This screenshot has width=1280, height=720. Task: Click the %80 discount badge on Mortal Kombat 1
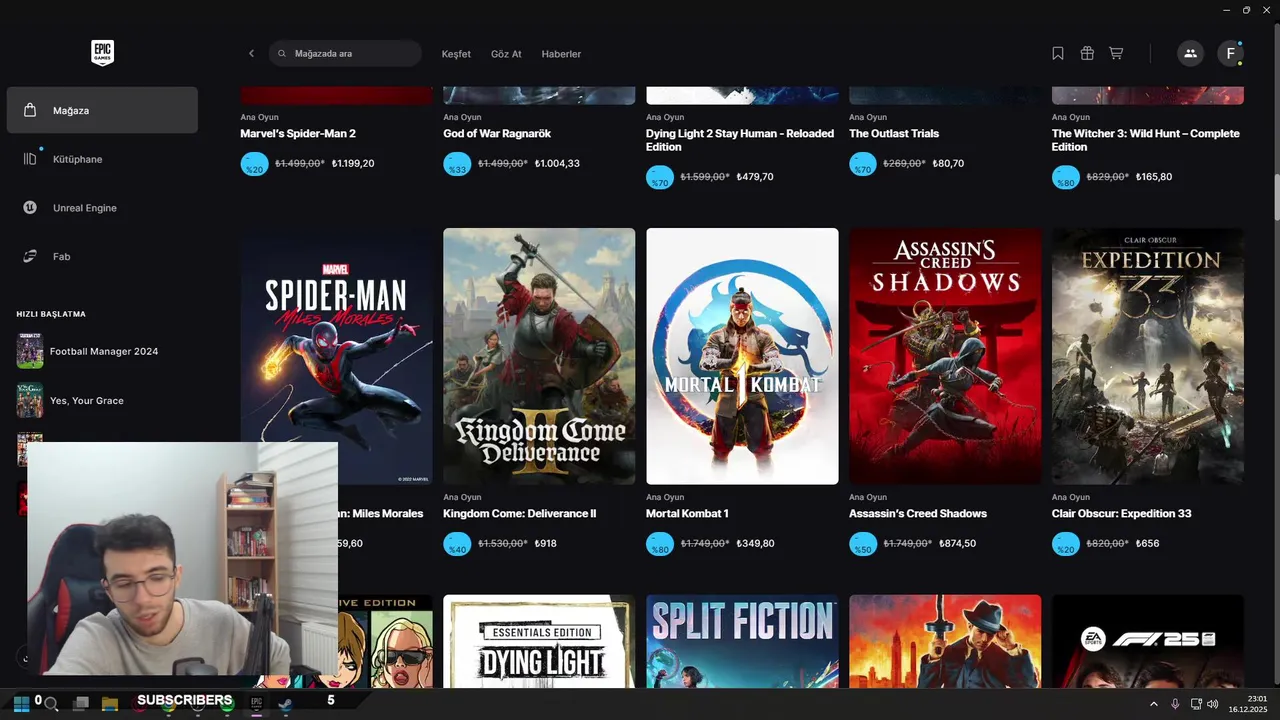coord(660,544)
